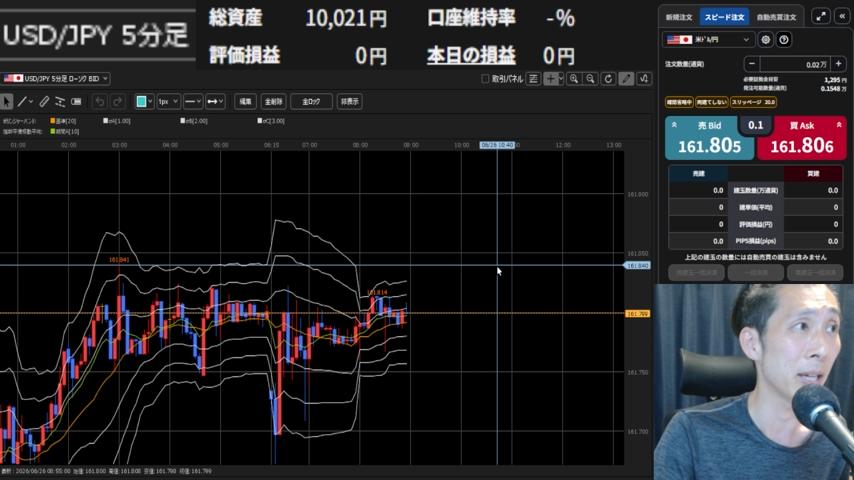This screenshot has height=480, width=854.
Task: Click the 161.799 current price label
Action: tap(637, 314)
